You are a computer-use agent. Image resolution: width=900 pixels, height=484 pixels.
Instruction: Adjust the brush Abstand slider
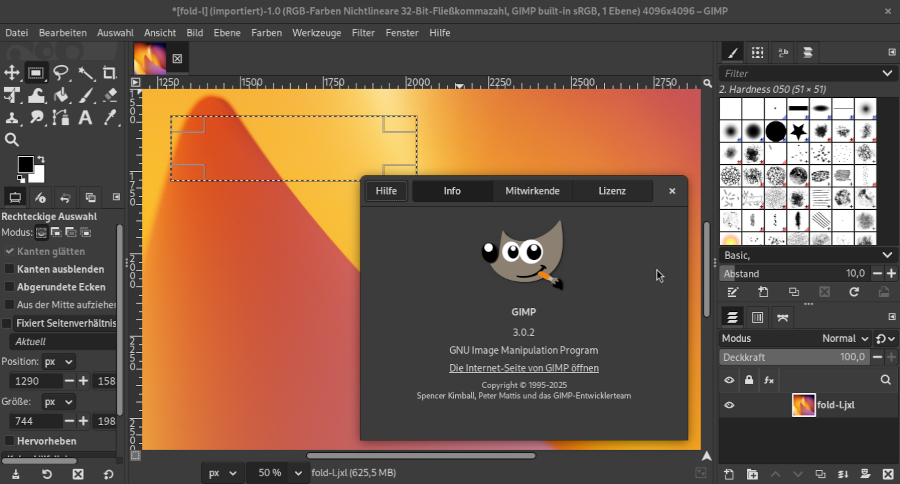[794, 274]
